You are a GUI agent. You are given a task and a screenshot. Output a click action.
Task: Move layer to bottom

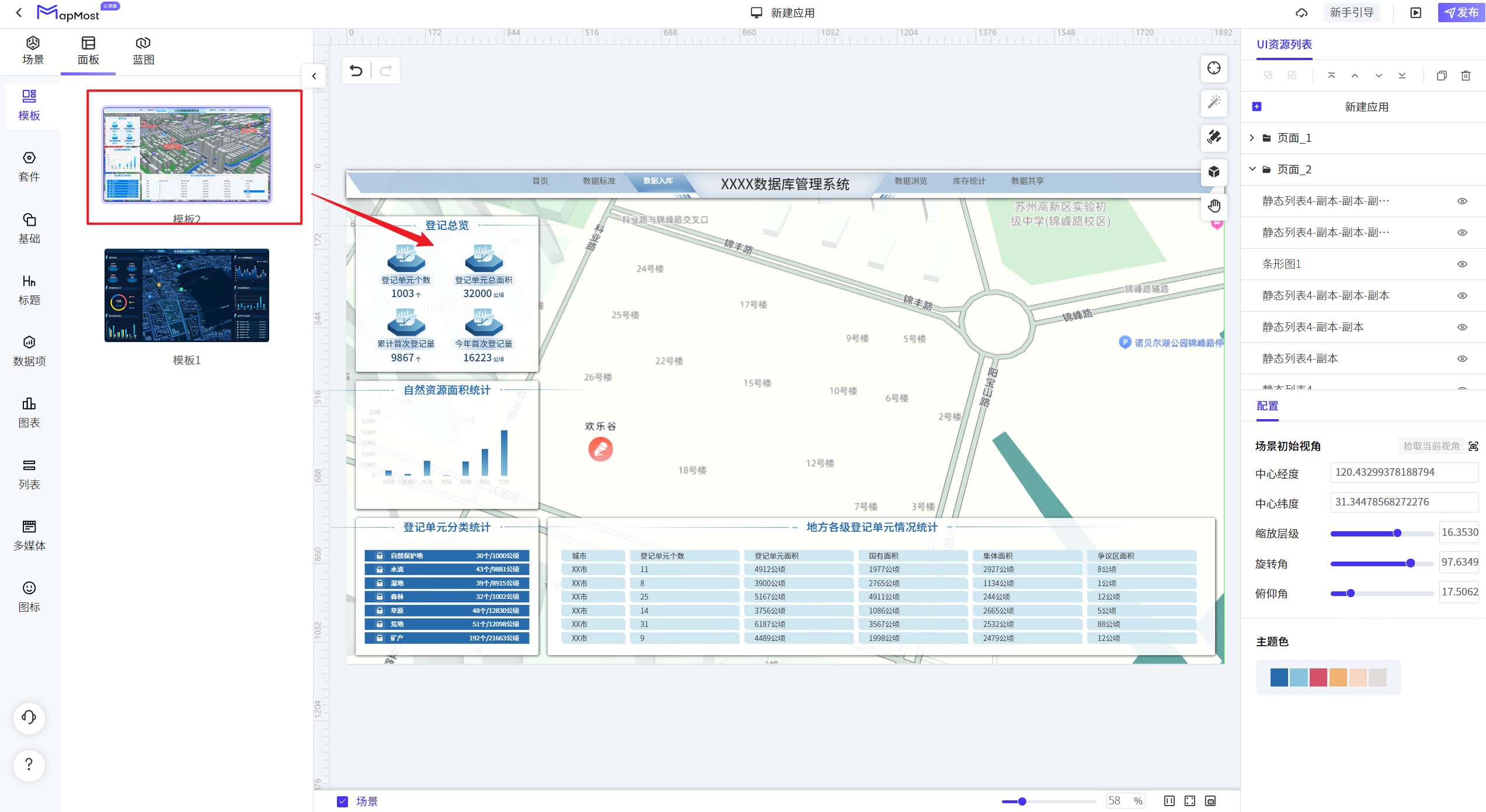[x=1402, y=76]
